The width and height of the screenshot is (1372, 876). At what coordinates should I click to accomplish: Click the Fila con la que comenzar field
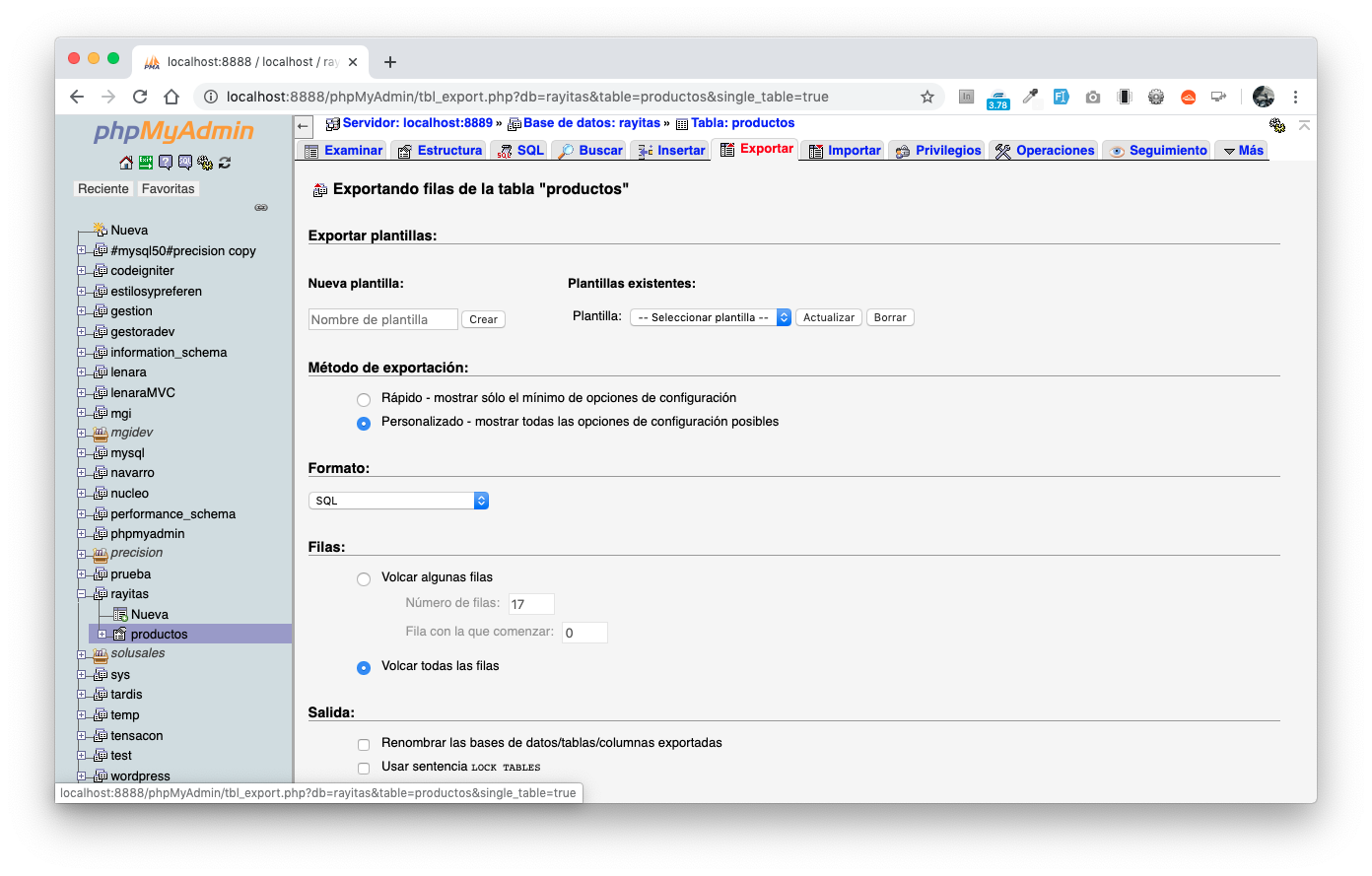(x=584, y=633)
